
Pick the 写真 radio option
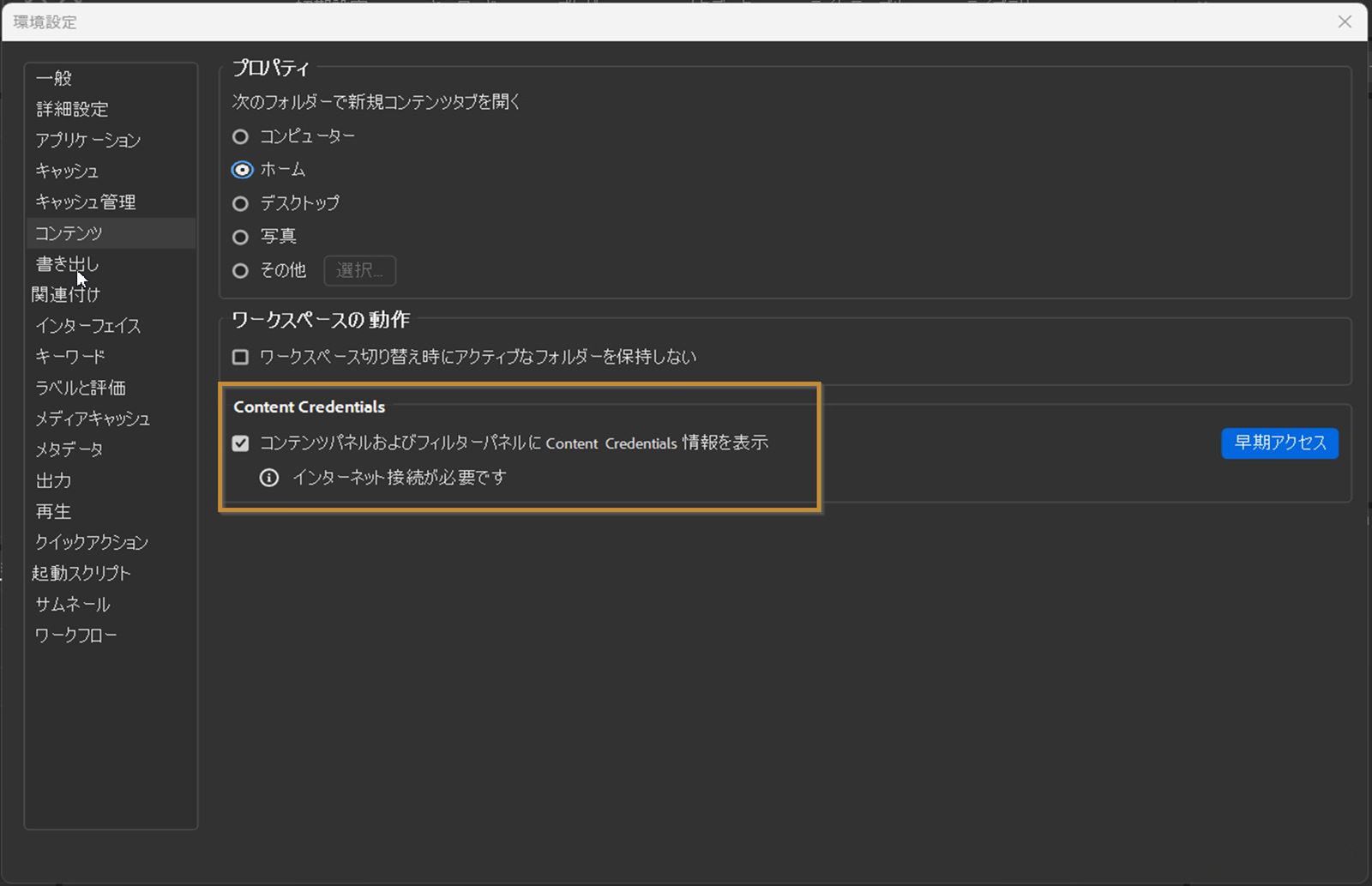[241, 237]
